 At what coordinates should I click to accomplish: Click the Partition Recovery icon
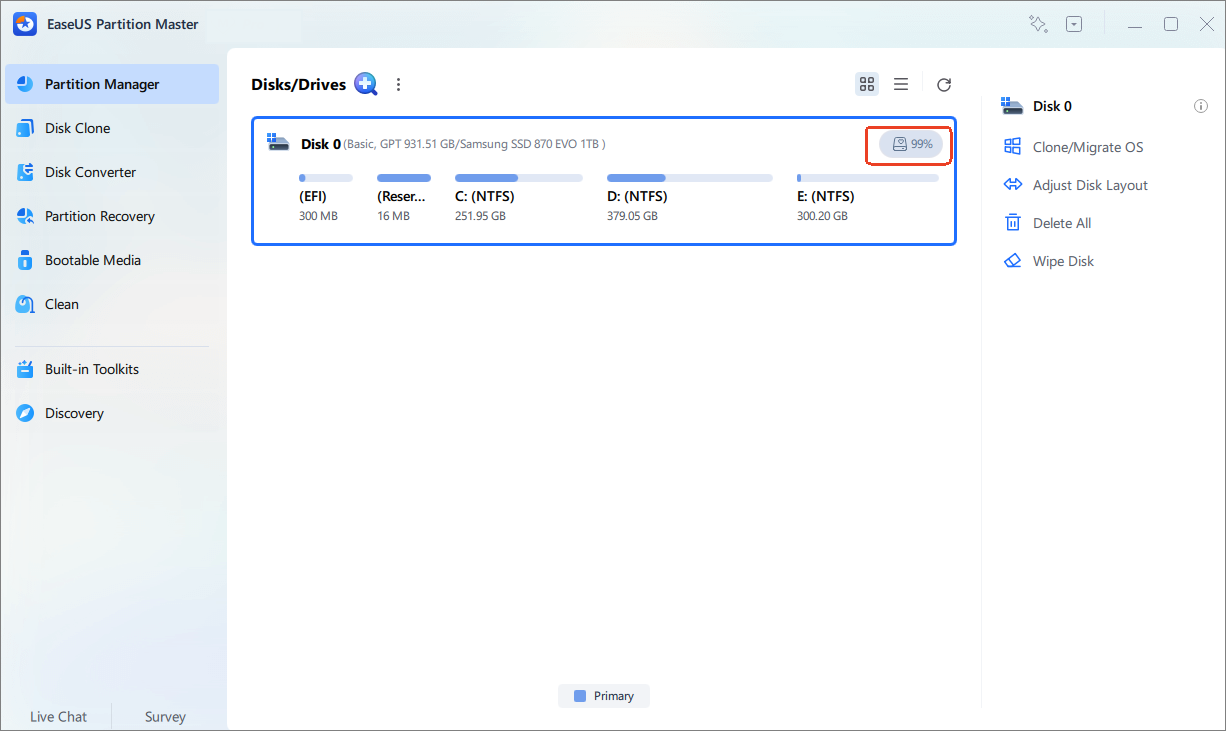point(25,216)
